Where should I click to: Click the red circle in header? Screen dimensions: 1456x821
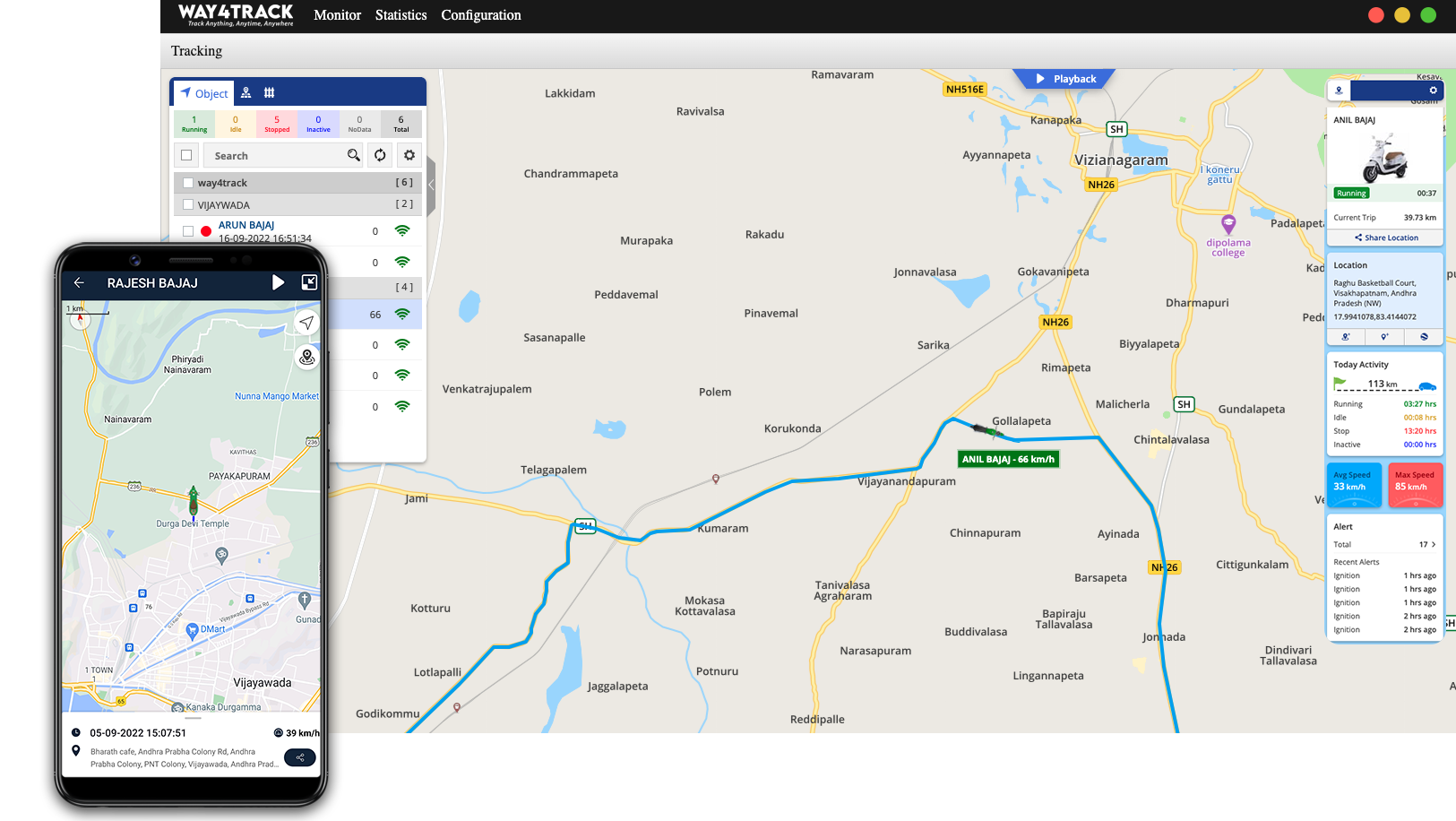(1376, 14)
